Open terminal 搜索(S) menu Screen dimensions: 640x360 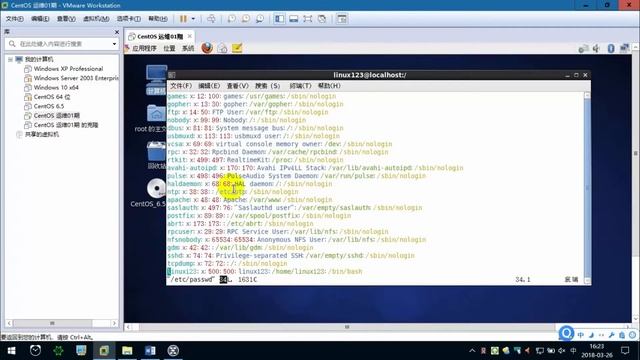(x=267, y=86)
